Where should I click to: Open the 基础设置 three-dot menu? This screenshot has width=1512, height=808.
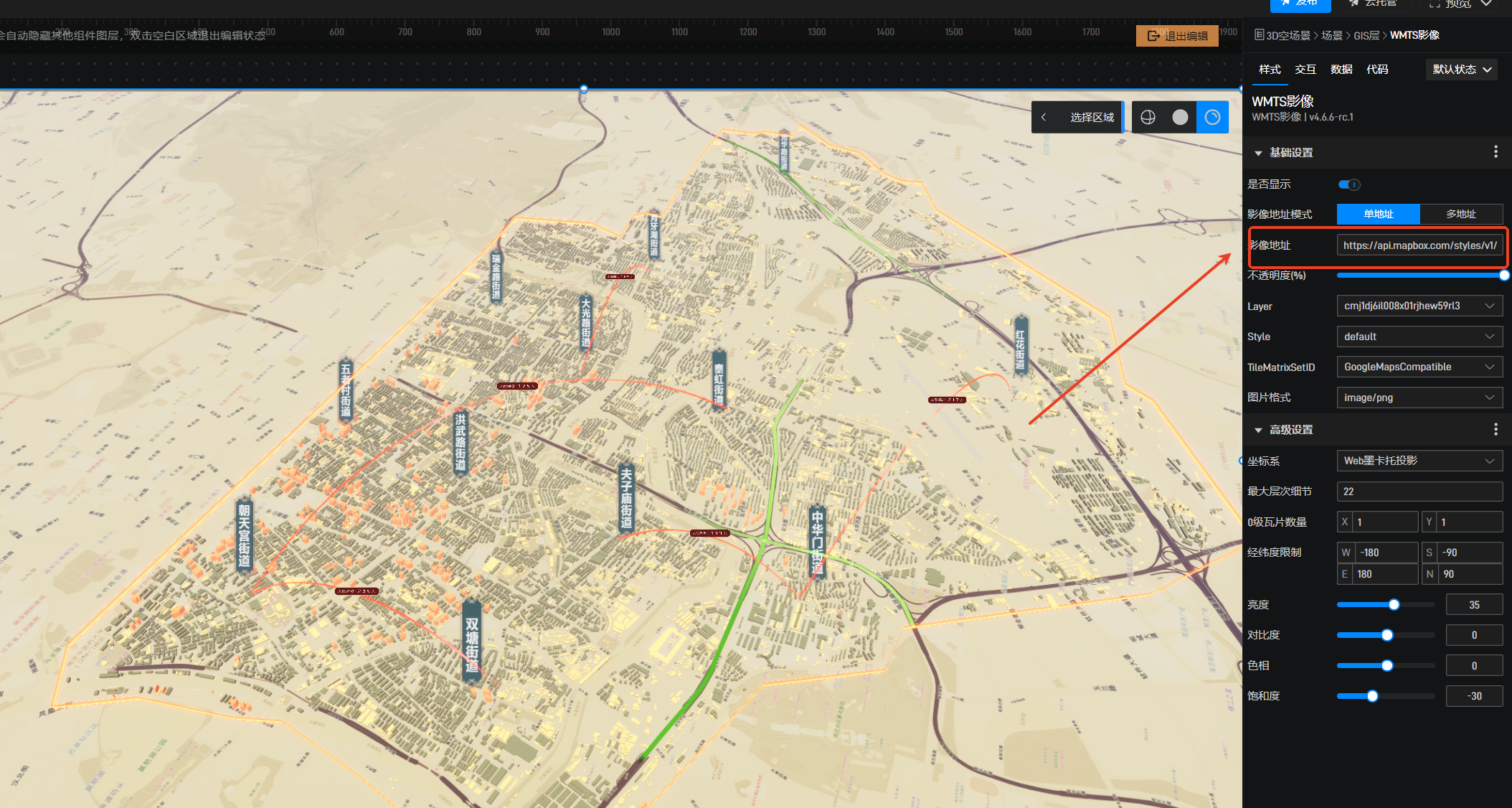point(1496,152)
